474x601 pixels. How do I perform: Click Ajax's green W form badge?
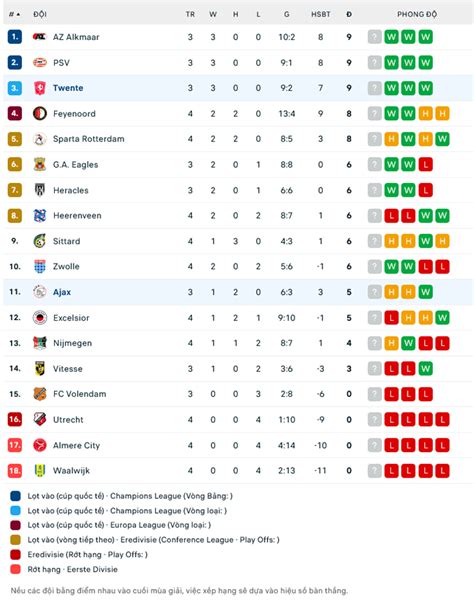click(x=425, y=292)
